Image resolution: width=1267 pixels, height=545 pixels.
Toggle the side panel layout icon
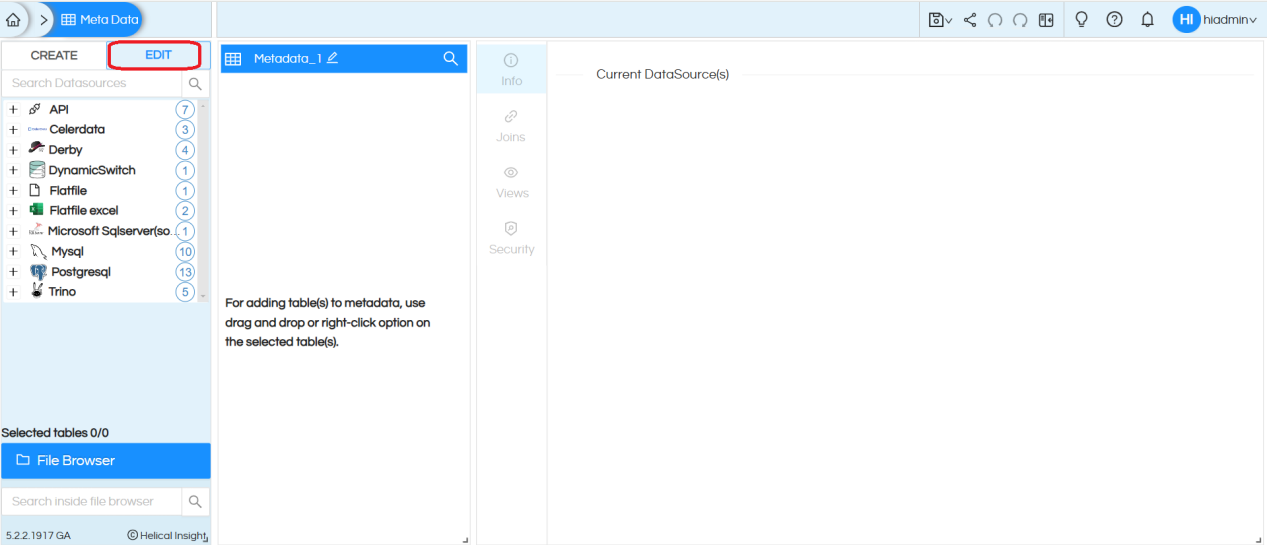(1046, 20)
